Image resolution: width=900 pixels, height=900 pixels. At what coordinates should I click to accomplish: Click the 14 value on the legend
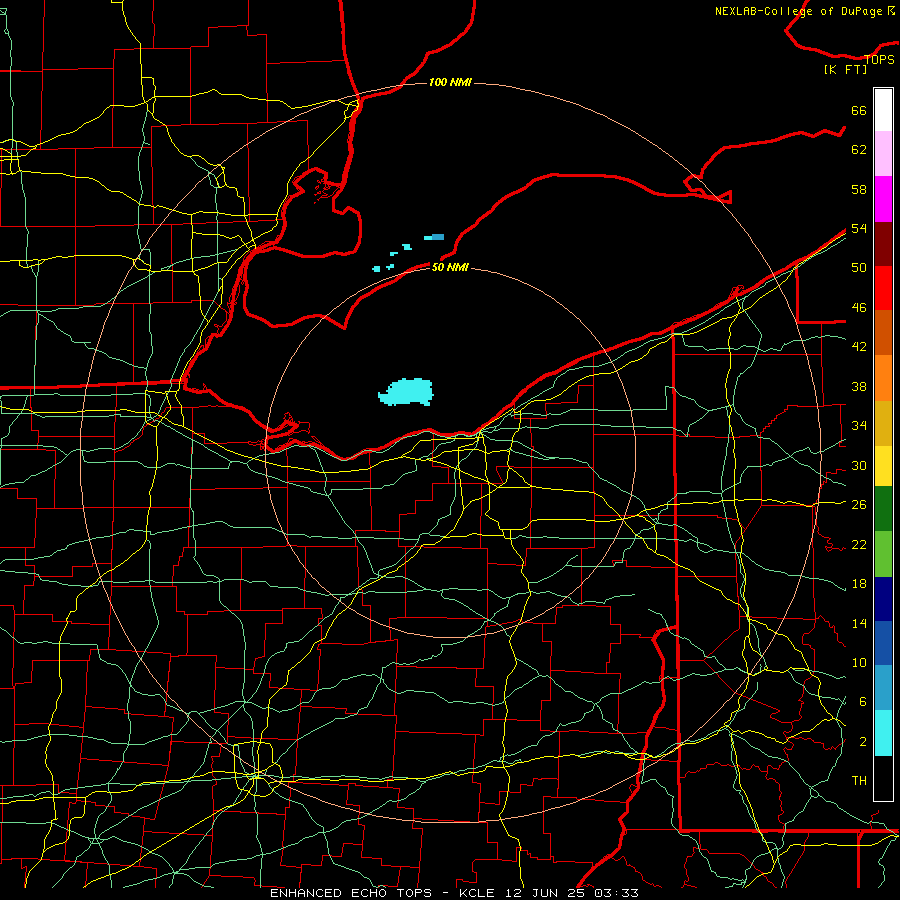click(x=859, y=623)
